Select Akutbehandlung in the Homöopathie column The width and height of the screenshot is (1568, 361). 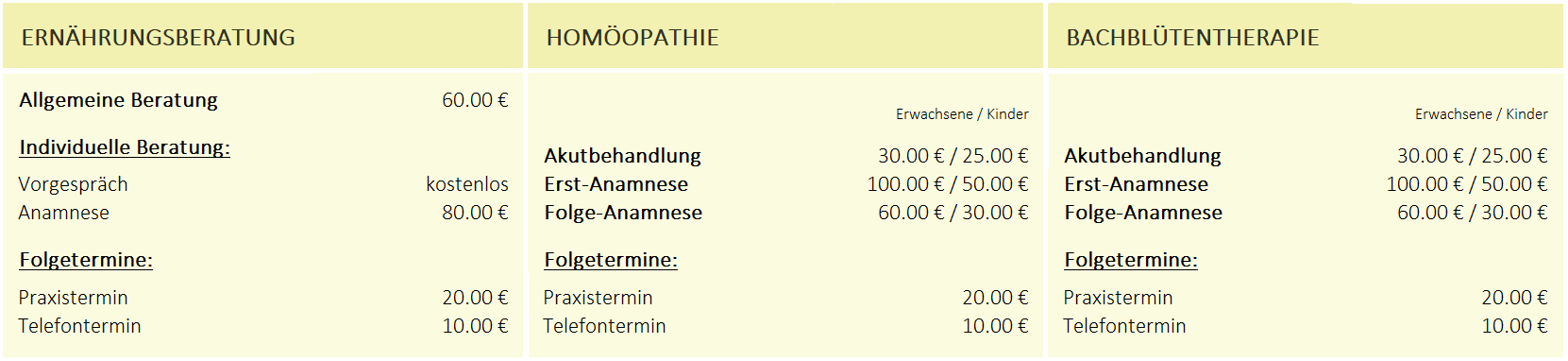[623, 156]
